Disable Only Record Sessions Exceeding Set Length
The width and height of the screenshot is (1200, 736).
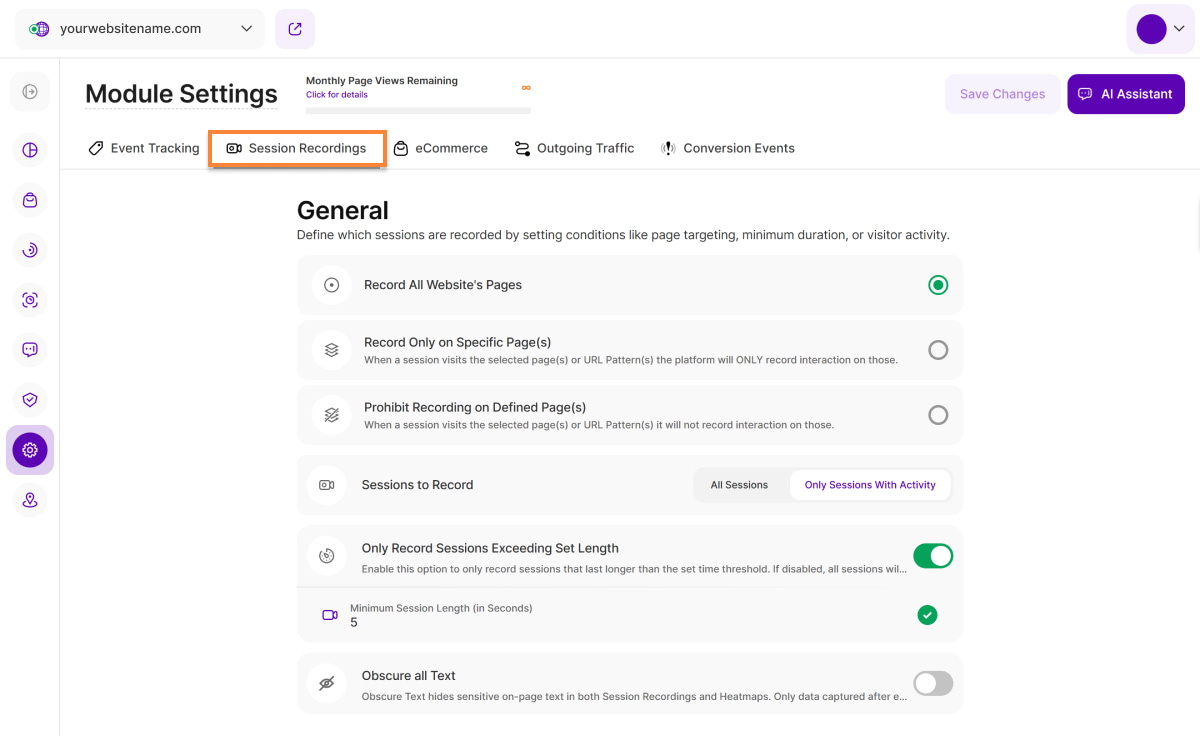point(932,556)
